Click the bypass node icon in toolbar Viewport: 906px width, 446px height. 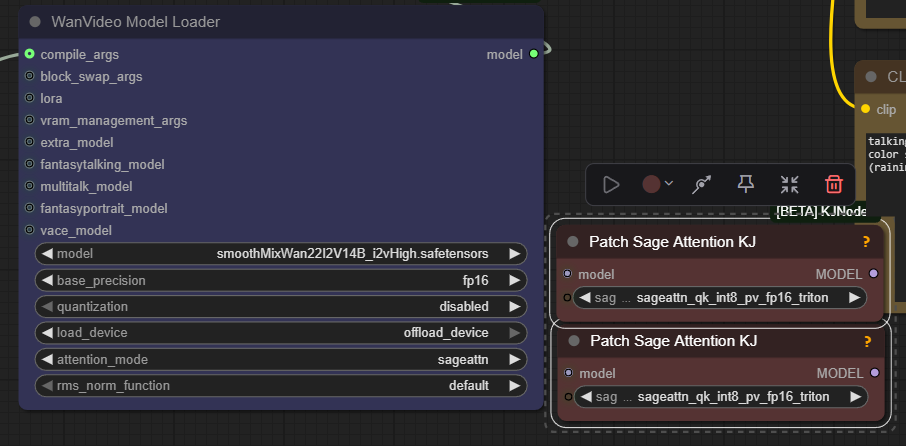coord(701,185)
